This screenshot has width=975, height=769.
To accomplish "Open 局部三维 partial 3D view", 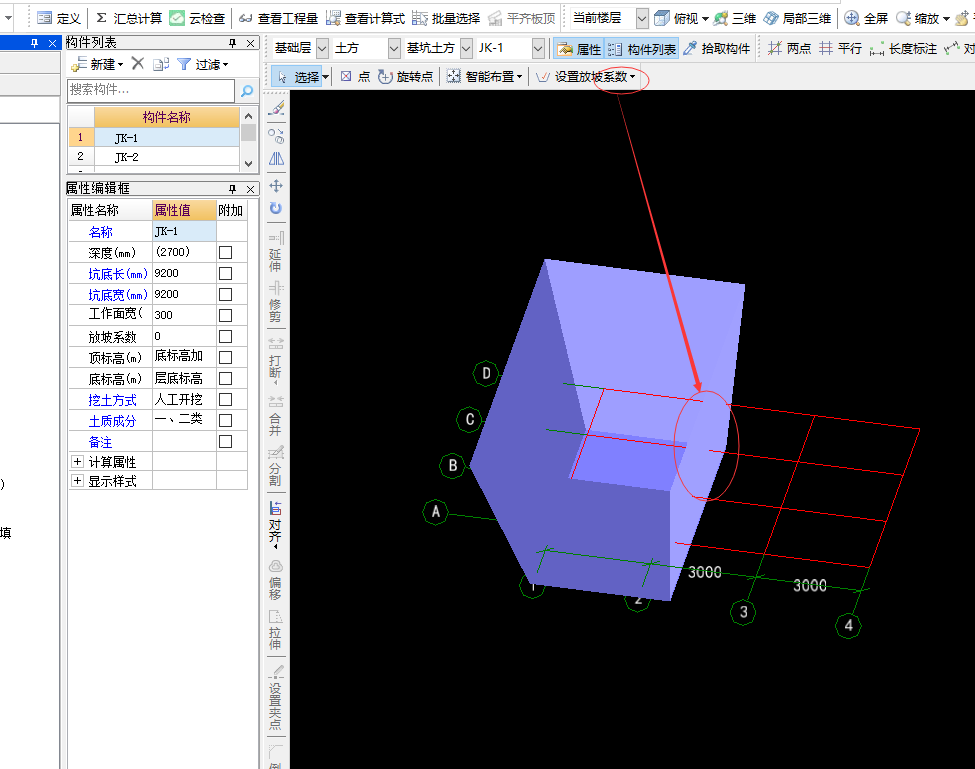I will (797, 18).
